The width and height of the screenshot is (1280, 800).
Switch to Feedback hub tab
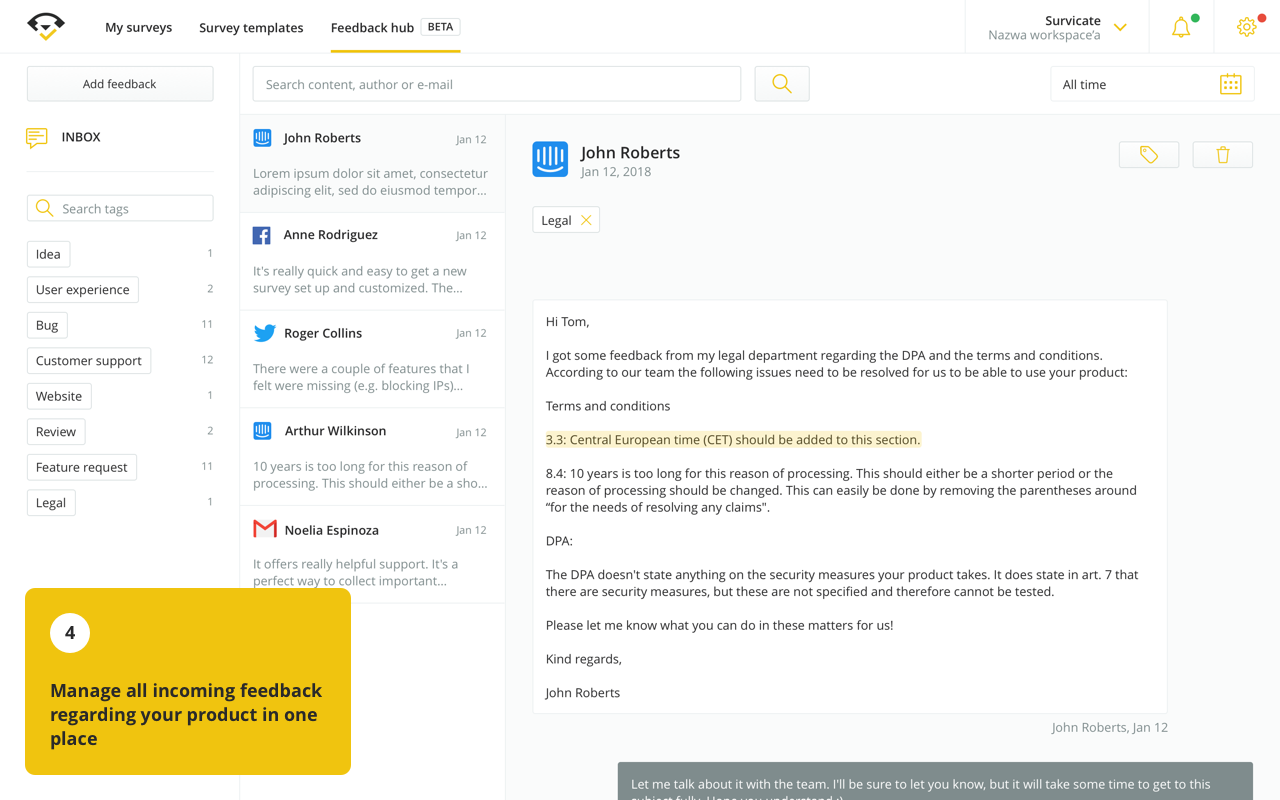tap(372, 27)
